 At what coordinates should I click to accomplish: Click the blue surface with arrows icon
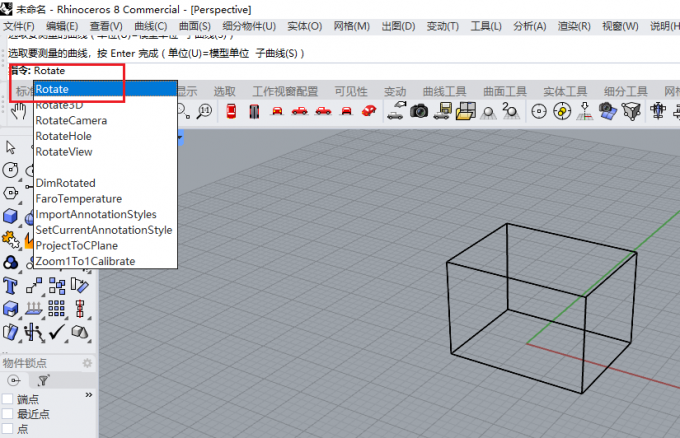click(33, 308)
